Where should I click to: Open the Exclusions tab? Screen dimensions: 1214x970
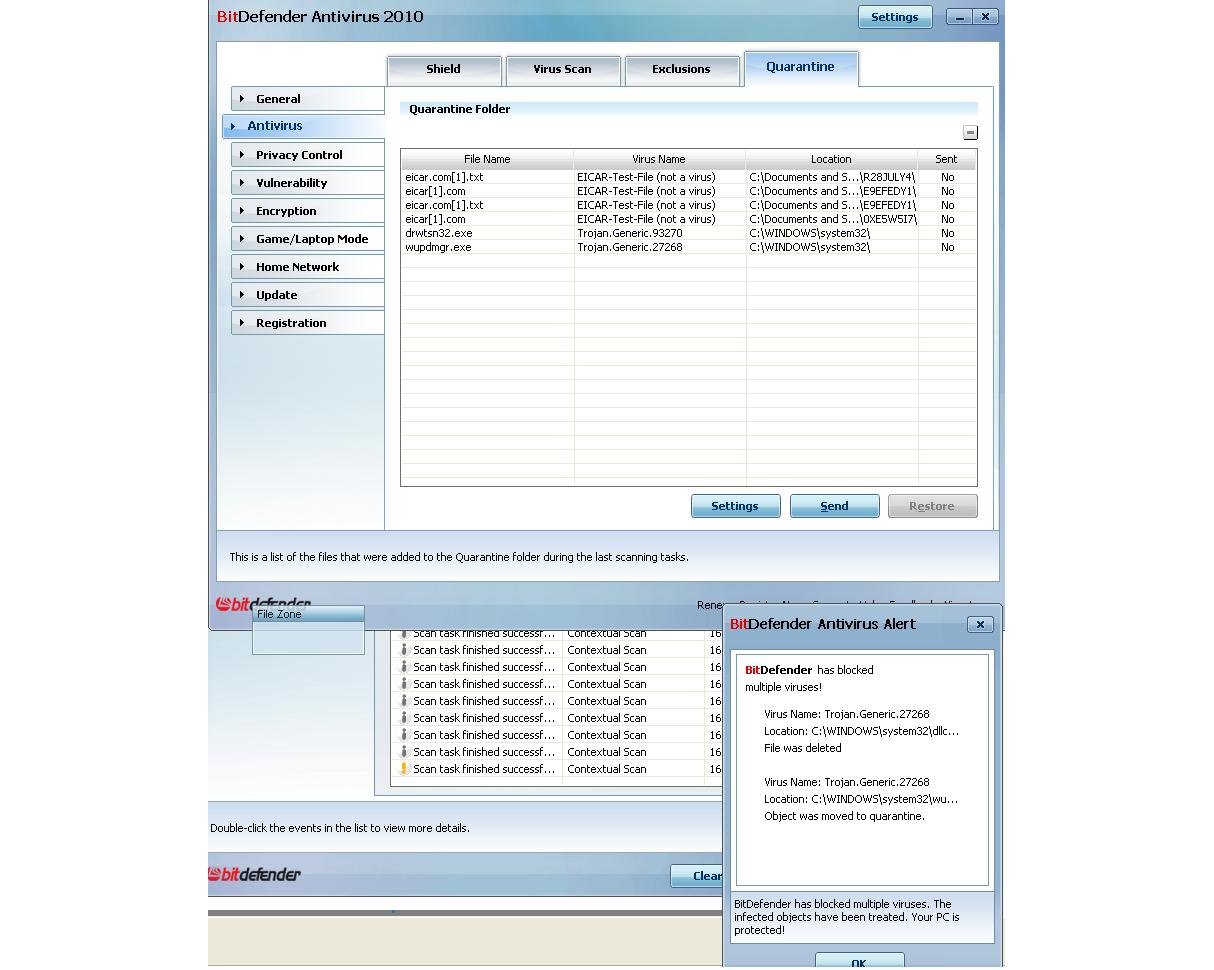681,70
